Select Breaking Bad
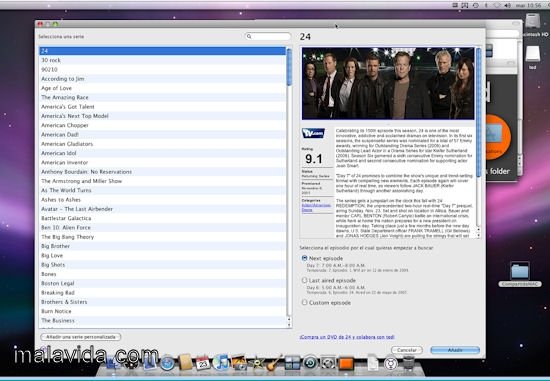 click(162, 293)
